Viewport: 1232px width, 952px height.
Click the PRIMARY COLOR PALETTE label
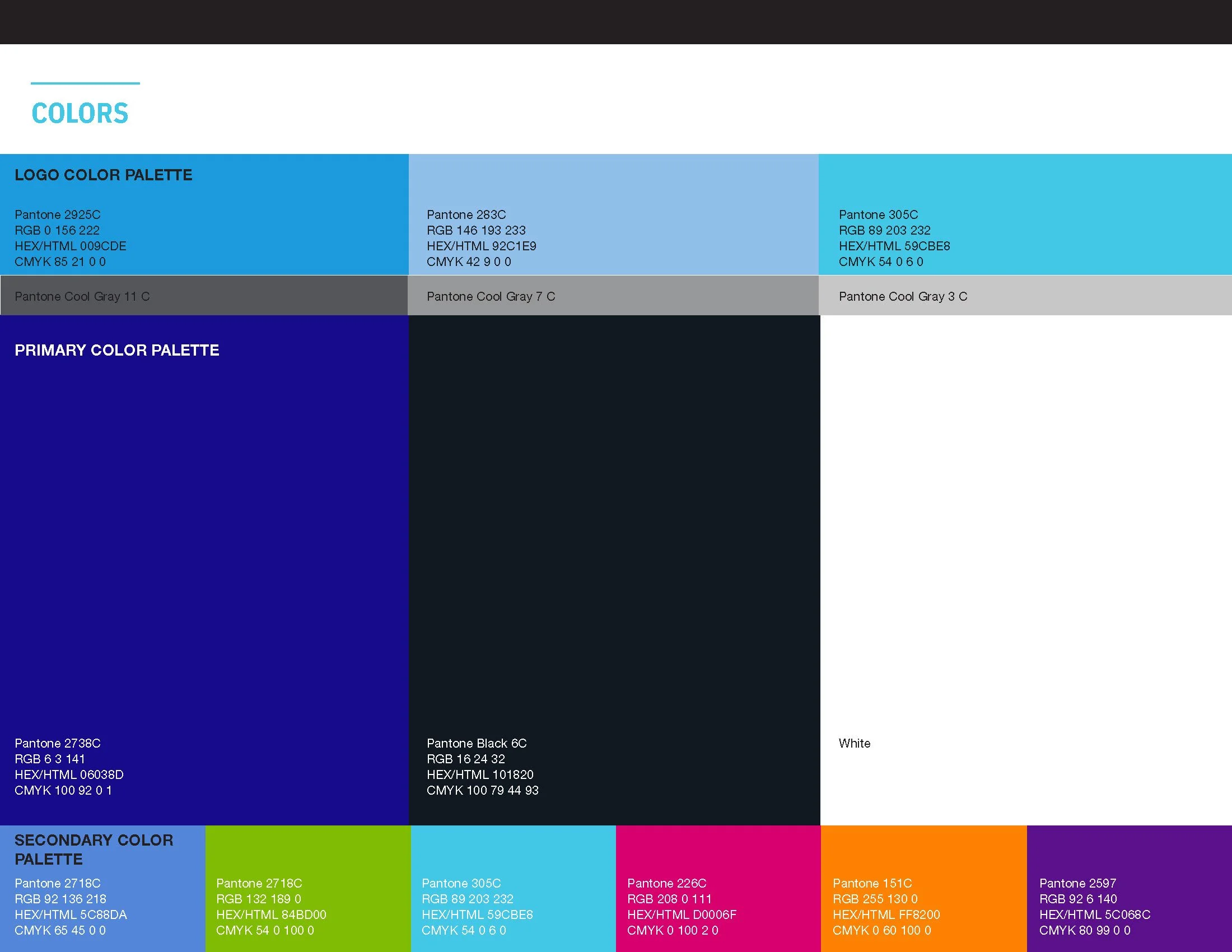click(117, 350)
